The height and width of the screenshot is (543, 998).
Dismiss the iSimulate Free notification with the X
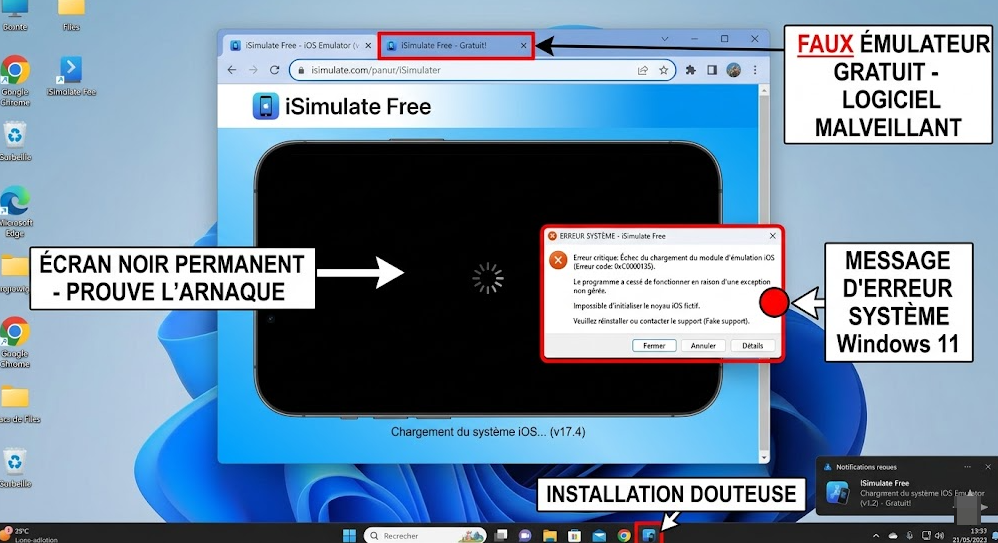[x=988, y=467]
